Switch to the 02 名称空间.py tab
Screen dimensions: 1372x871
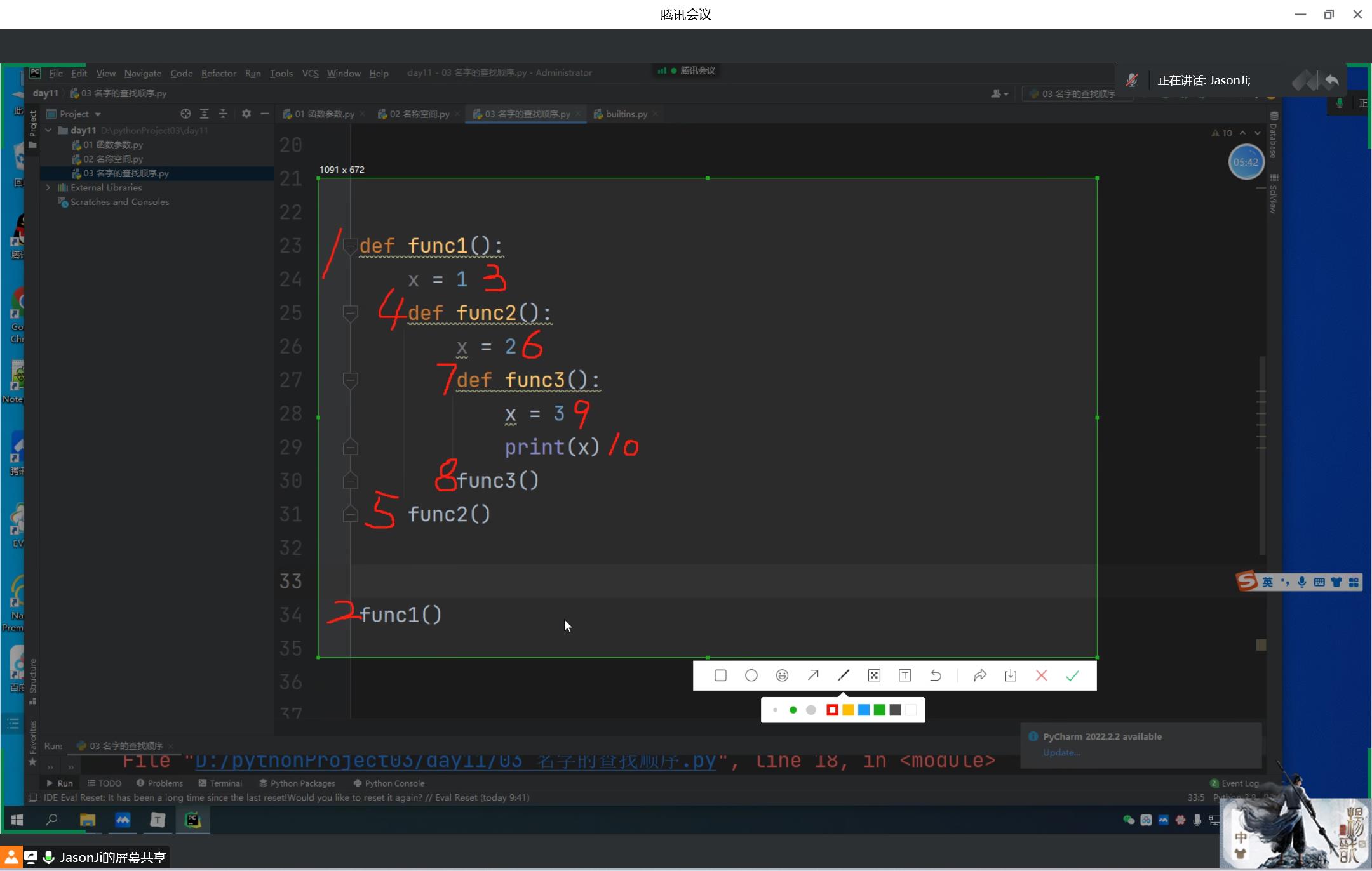[x=419, y=114]
